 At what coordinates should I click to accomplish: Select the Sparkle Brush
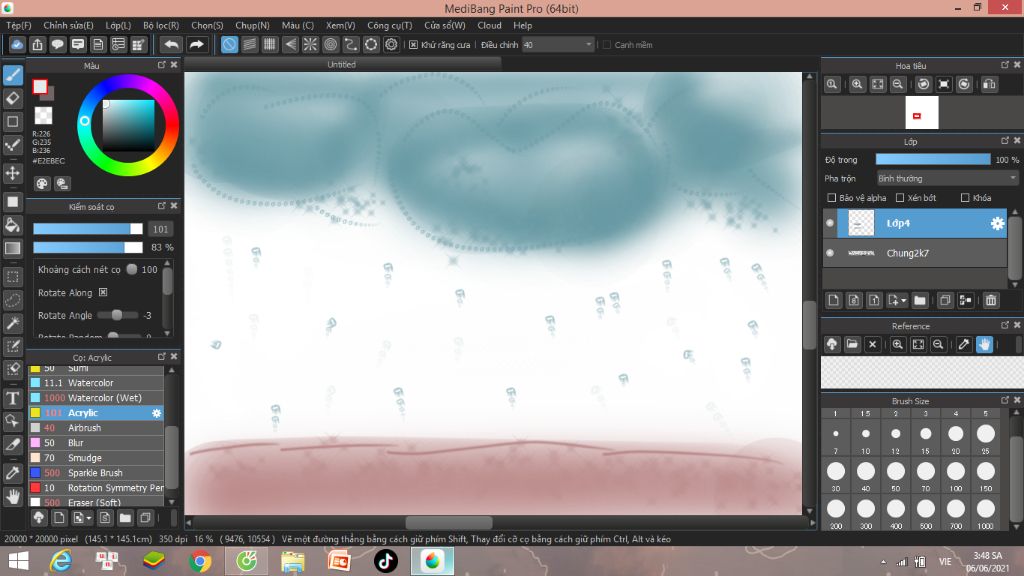96,473
